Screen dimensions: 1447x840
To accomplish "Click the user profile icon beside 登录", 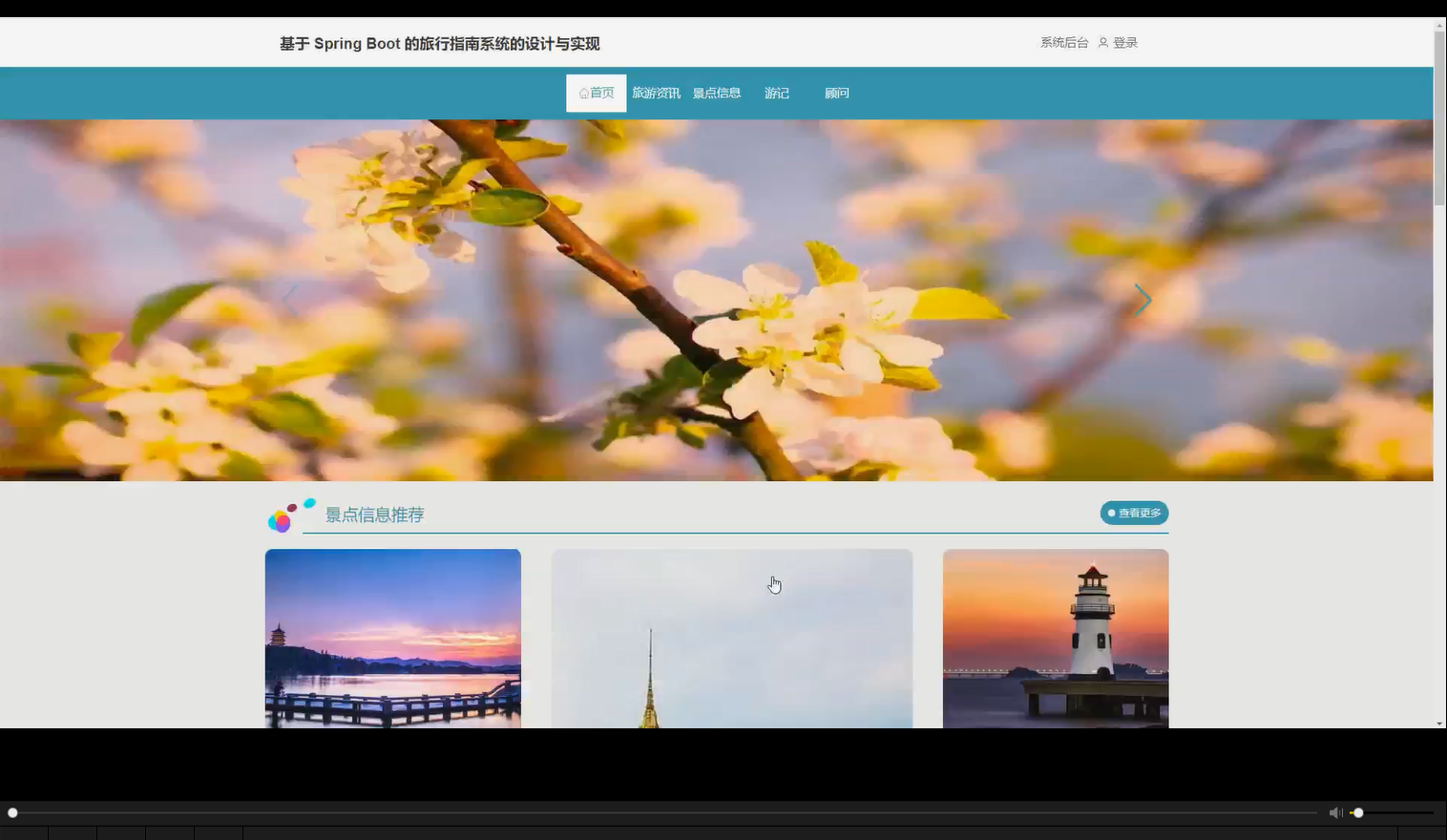I will [1103, 42].
